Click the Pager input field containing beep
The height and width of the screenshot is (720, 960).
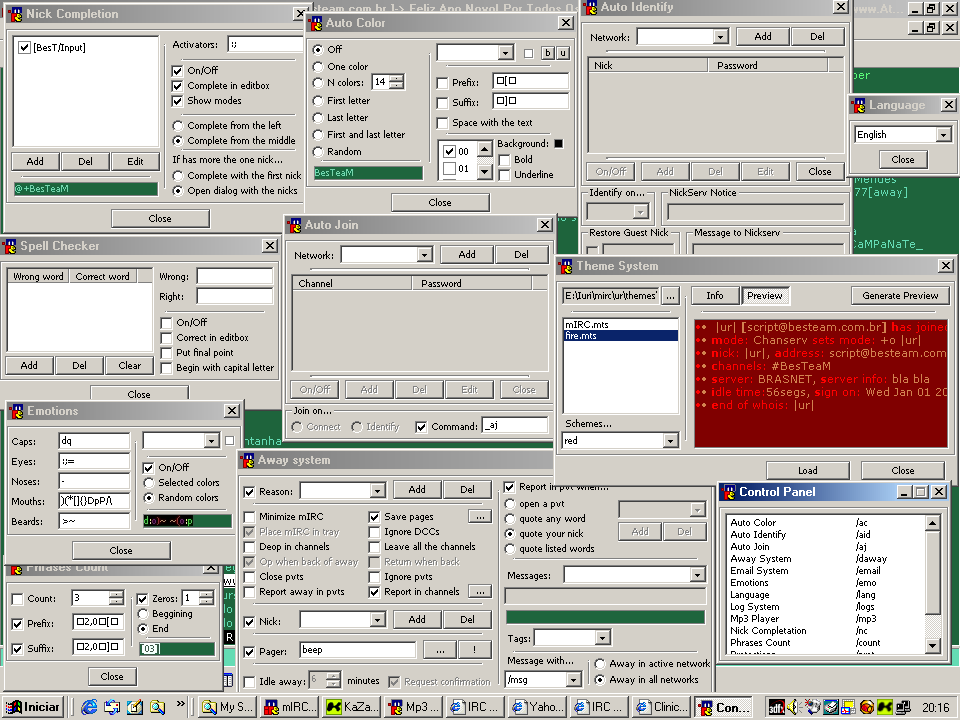(358, 650)
